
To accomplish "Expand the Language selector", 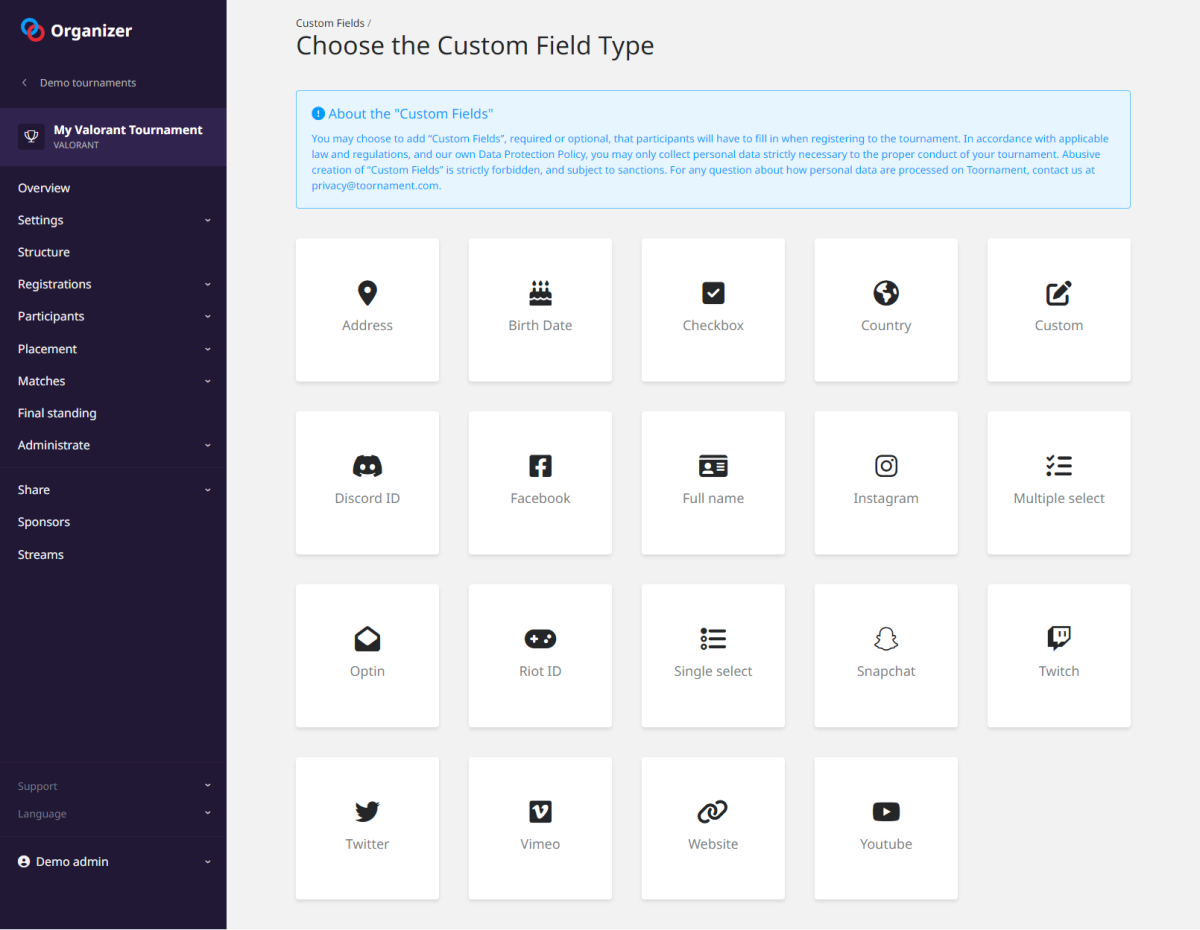I will click(x=113, y=814).
